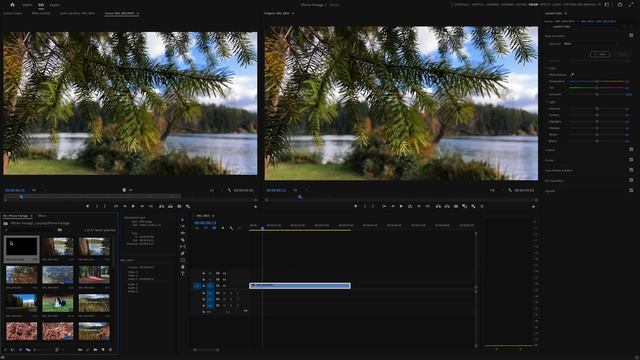Add a marker in the Program monitor transport
The width and height of the screenshot is (640, 360).
pos(356,207)
